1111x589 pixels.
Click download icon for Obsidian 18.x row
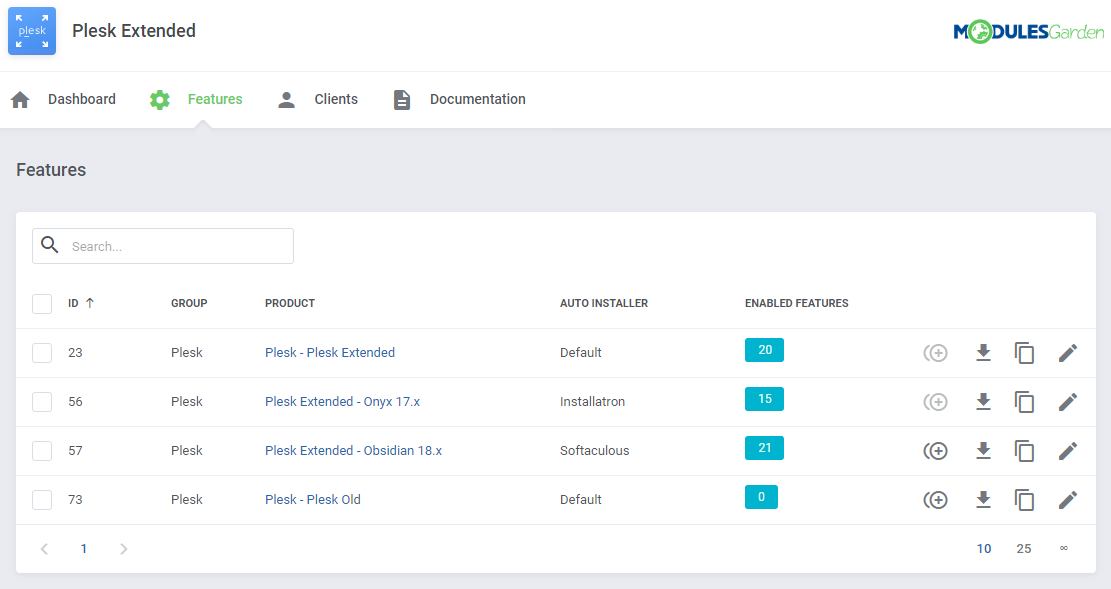point(983,451)
